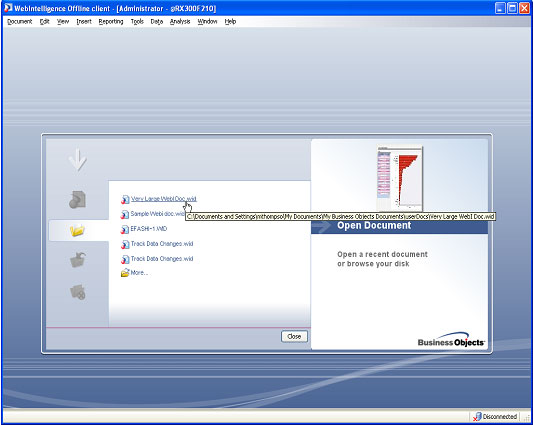Click the Disconnected status icon

pyautogui.click(x=477, y=417)
